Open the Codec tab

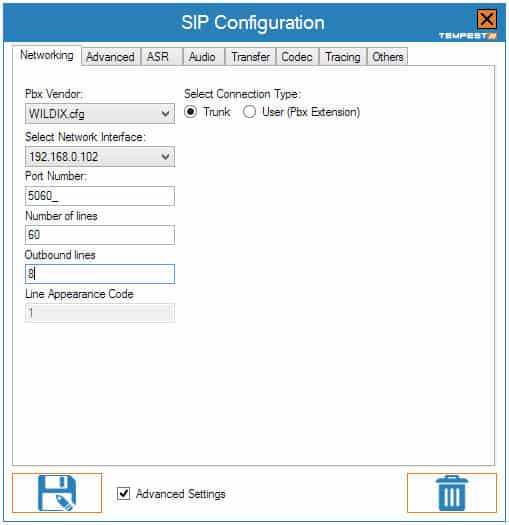tap(297, 57)
